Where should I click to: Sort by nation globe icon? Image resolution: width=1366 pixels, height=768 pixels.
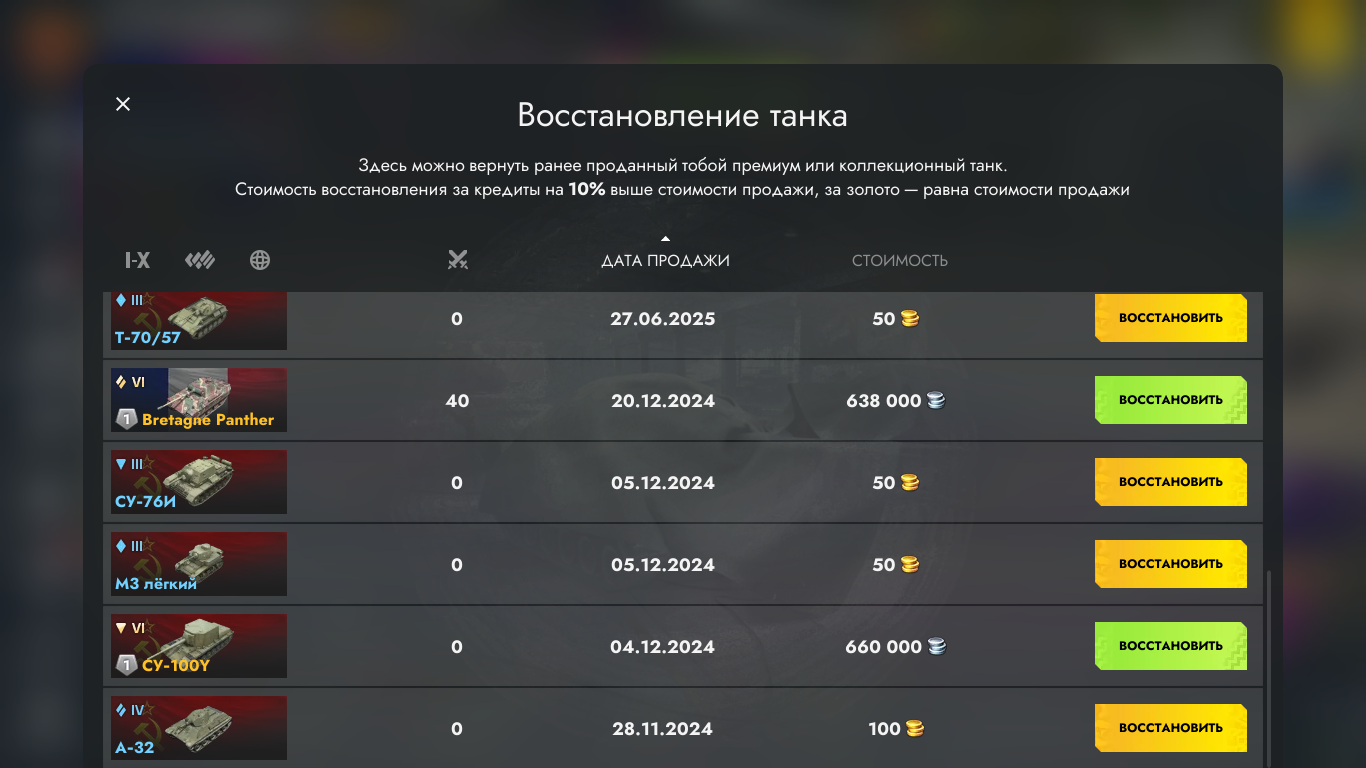260,261
